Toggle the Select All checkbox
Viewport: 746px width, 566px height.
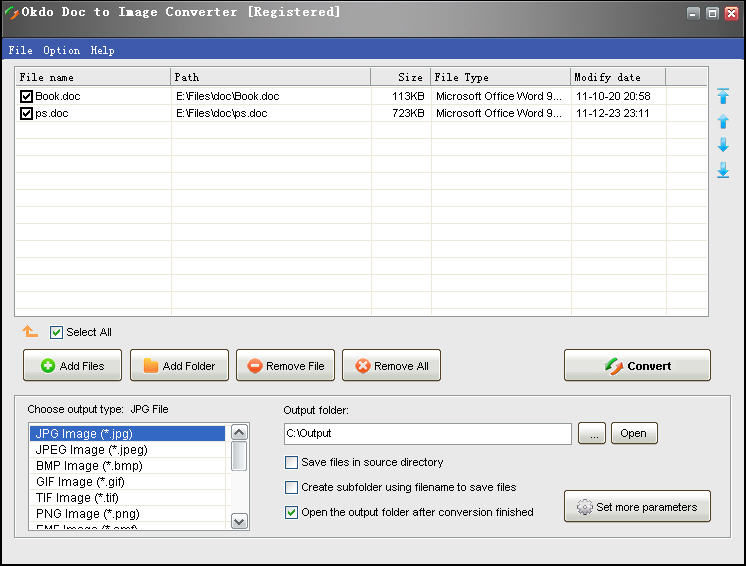click(x=57, y=333)
